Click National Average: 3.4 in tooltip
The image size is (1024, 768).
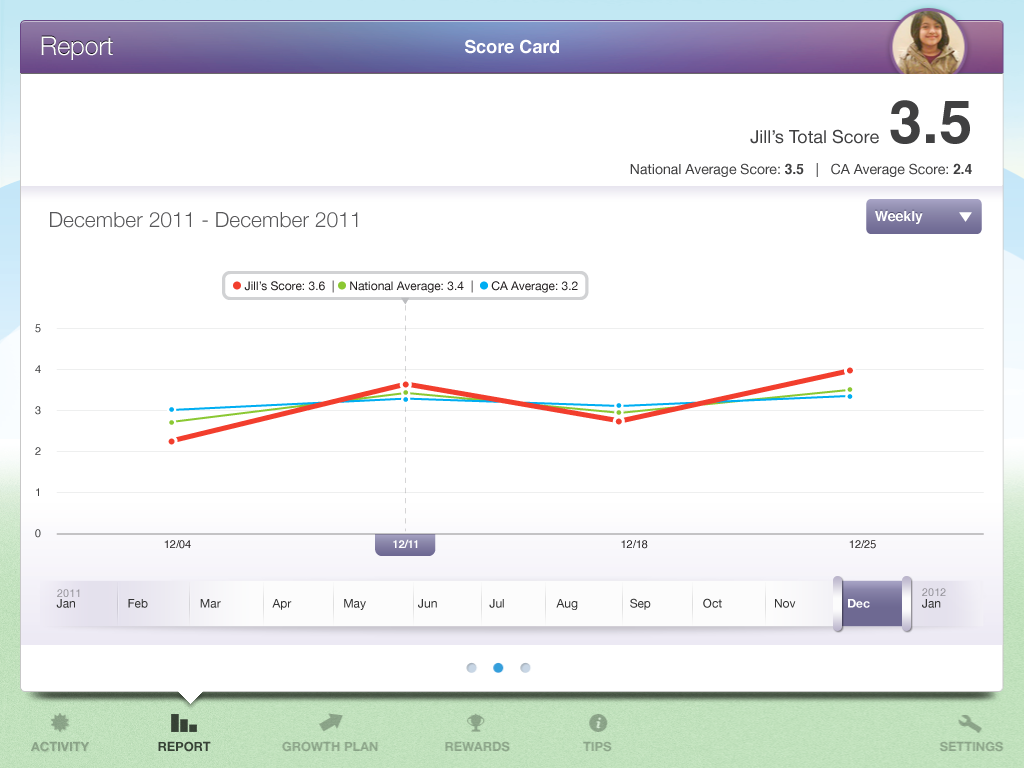[400, 286]
